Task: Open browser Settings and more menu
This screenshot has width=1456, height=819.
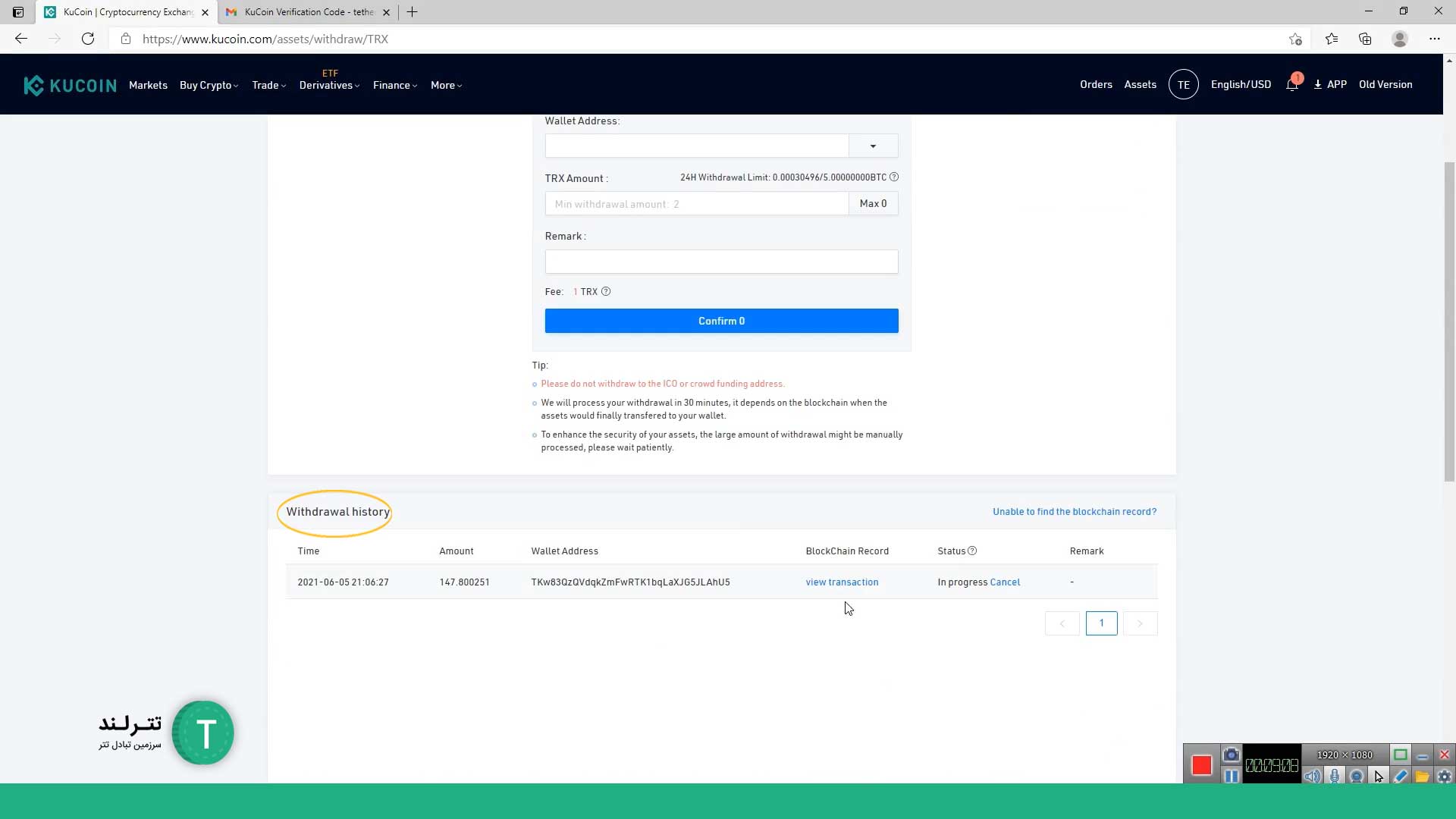Action: [1435, 39]
